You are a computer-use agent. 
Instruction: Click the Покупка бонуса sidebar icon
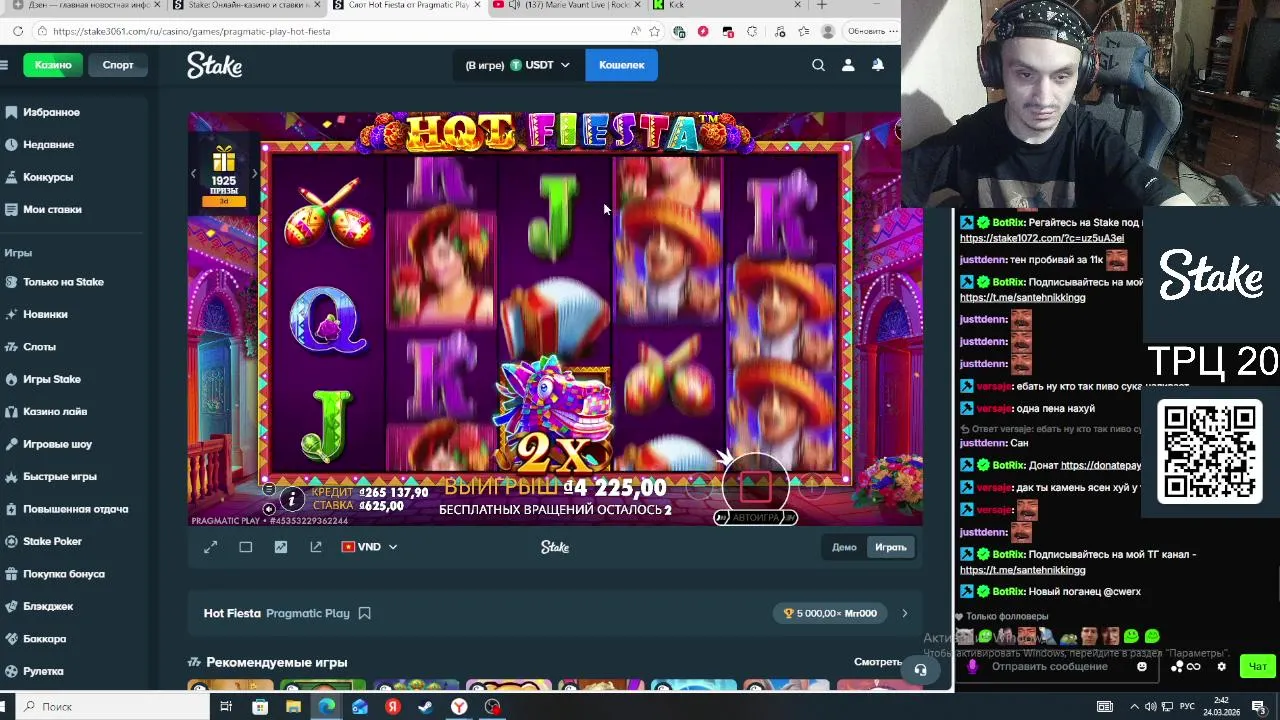pos(11,574)
